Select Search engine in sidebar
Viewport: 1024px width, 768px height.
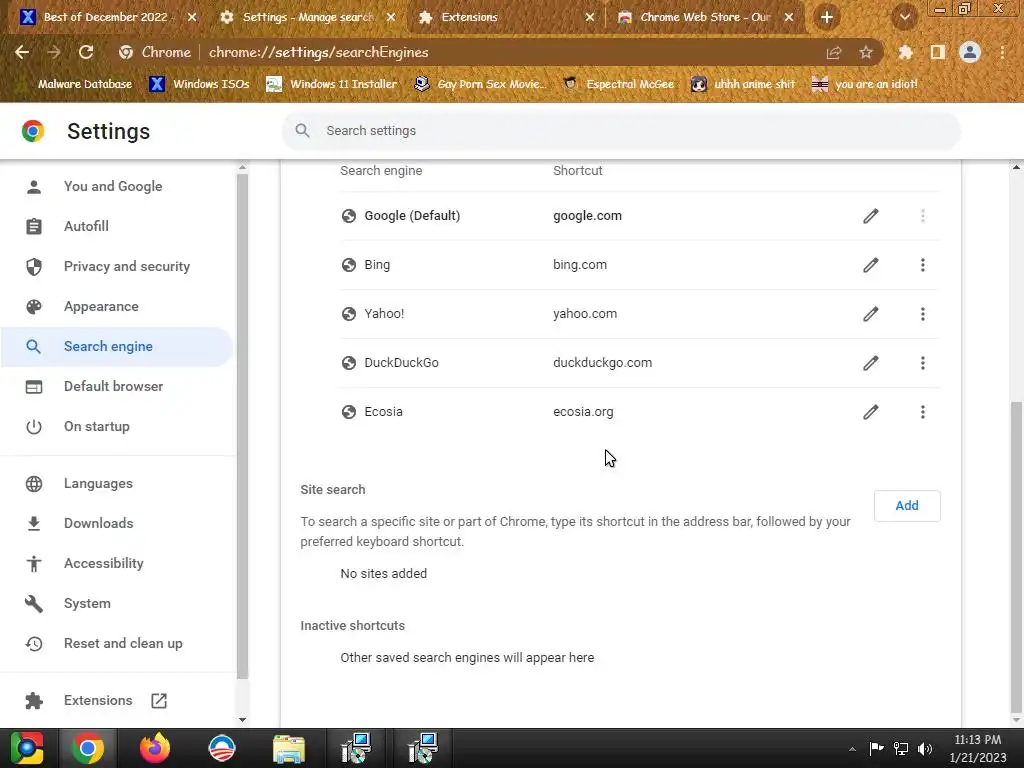(x=118, y=346)
